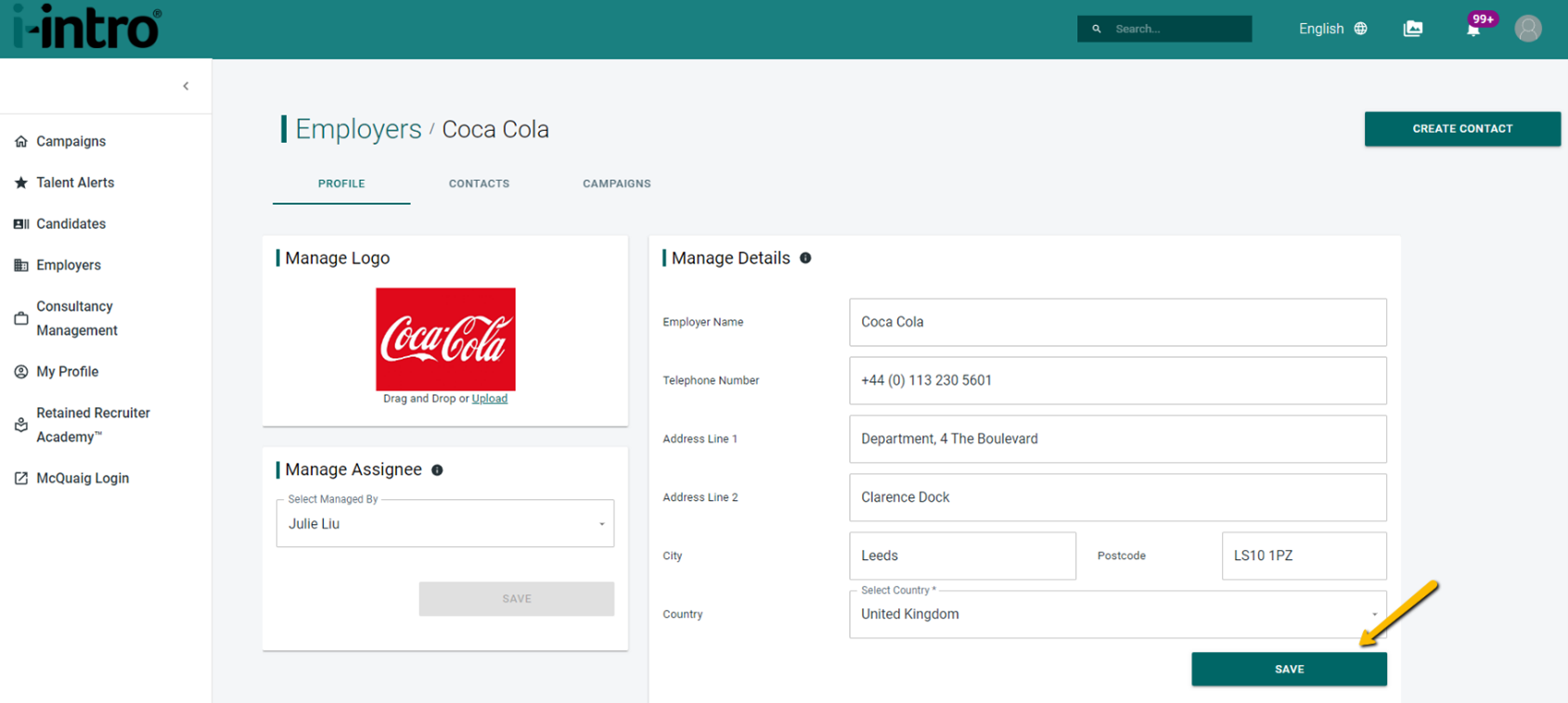Click the Campaigns home icon in sidebar

(x=21, y=141)
